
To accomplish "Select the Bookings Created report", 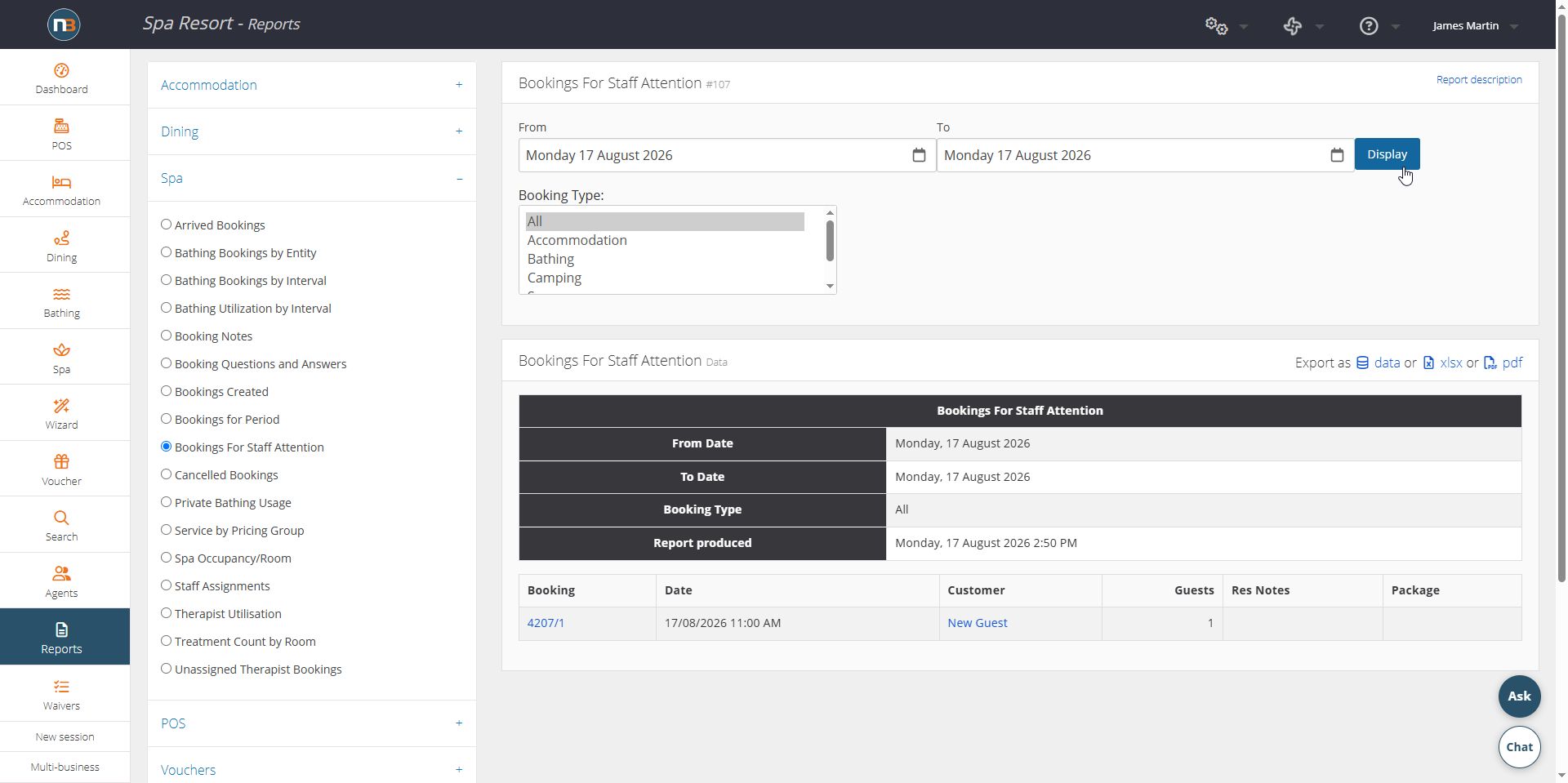I will 166,391.
